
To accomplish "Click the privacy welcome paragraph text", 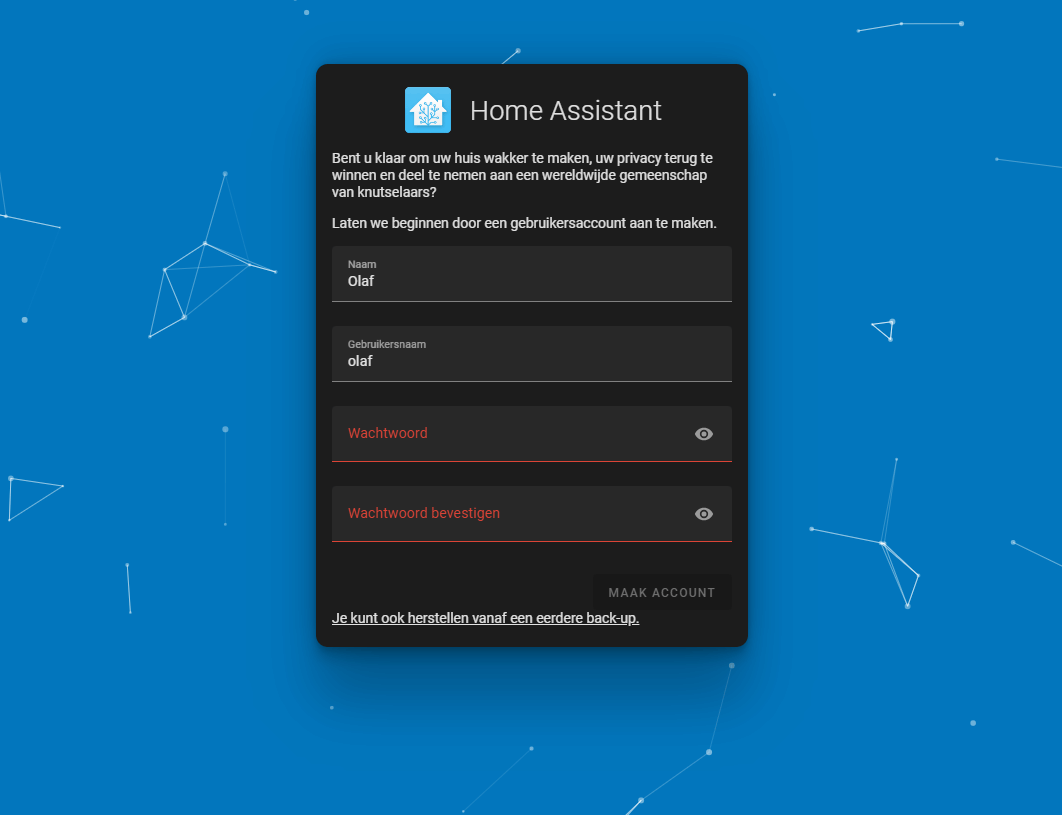I will [x=524, y=174].
